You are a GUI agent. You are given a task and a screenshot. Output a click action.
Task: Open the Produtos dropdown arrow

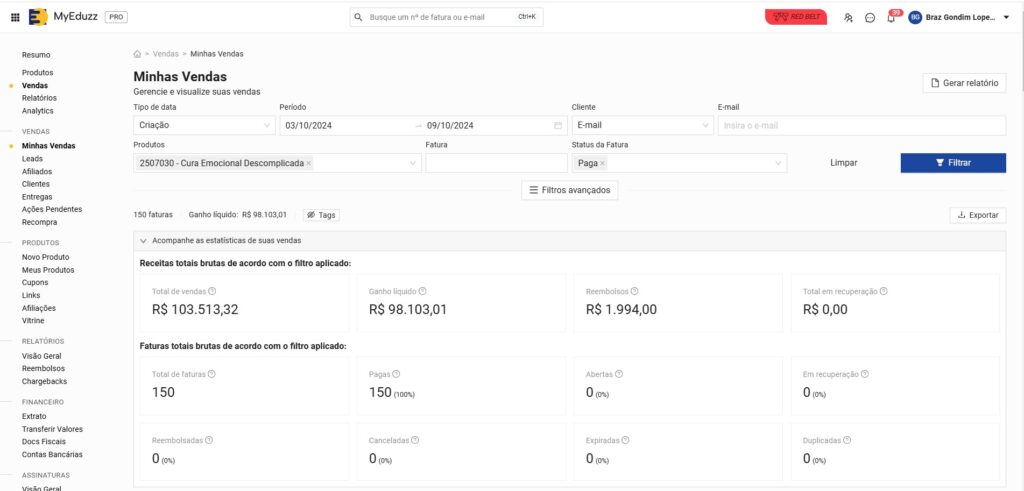pos(413,163)
